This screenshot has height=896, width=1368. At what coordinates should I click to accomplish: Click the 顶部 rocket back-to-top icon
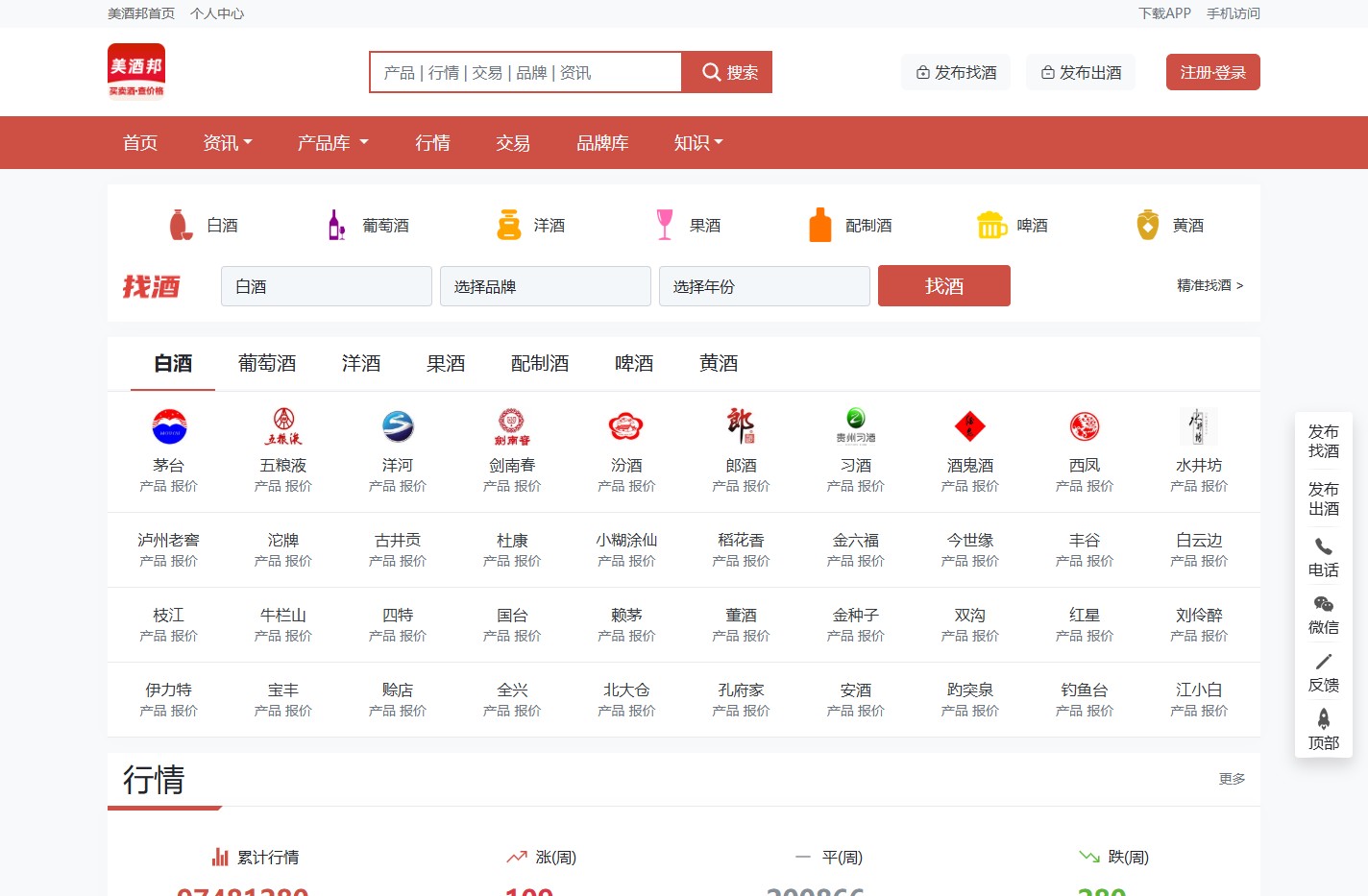(x=1324, y=718)
